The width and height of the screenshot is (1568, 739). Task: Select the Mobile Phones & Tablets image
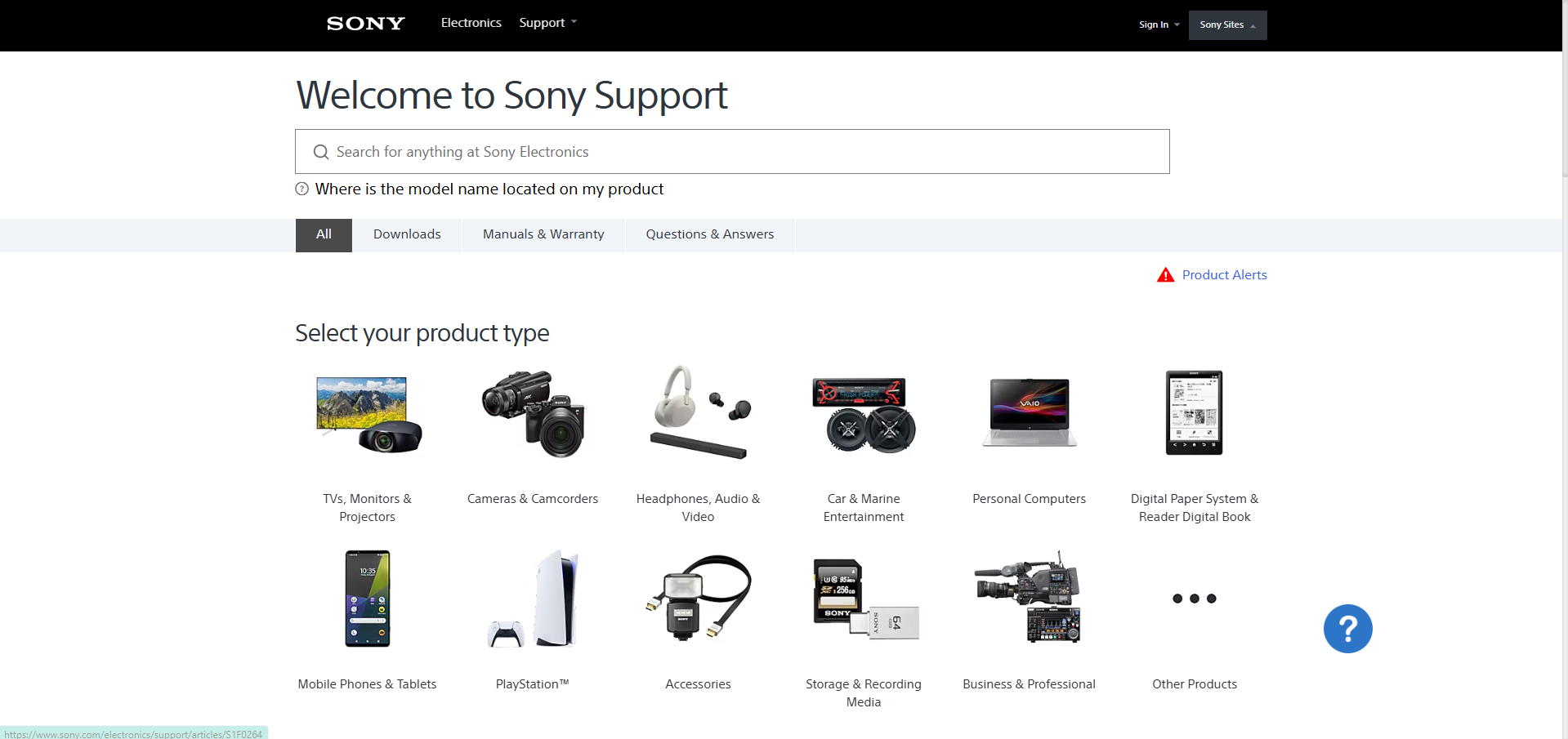click(368, 599)
